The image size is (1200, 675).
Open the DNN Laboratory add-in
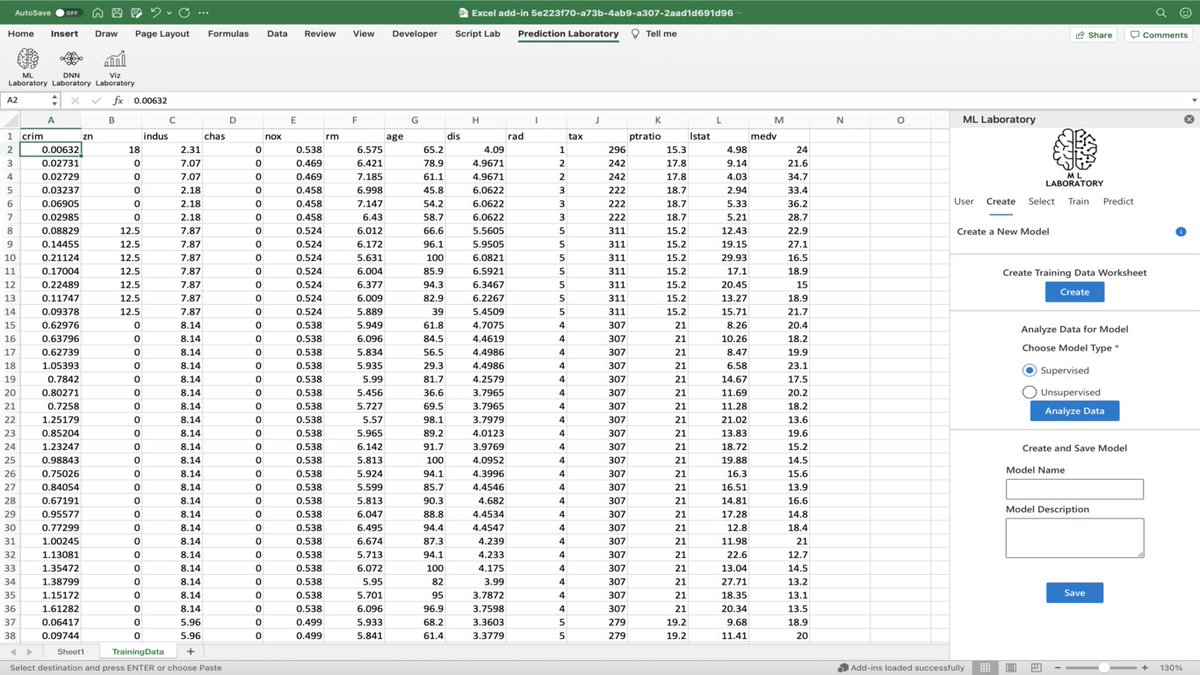(x=71, y=68)
